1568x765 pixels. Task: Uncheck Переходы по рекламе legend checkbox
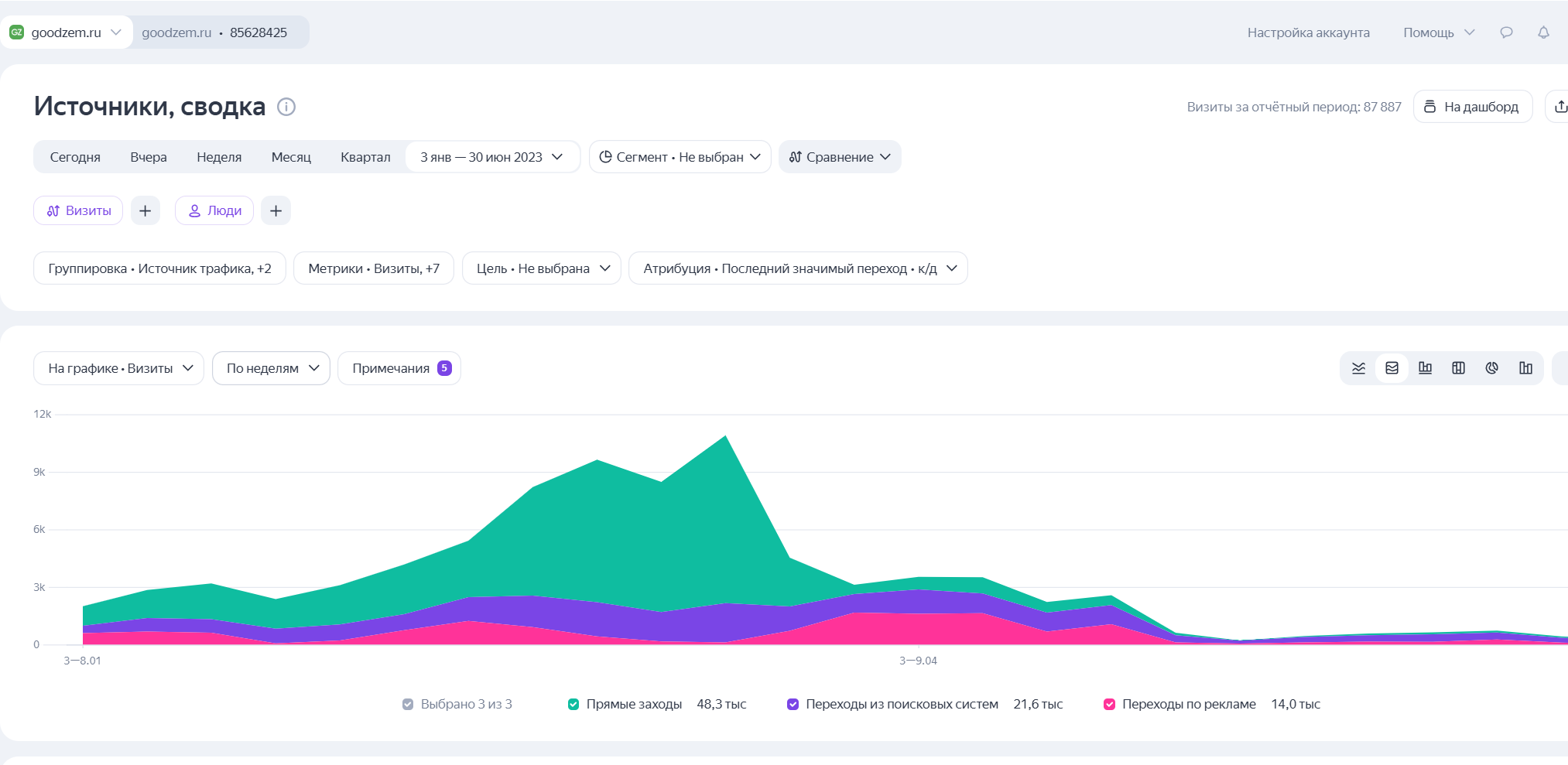pos(1109,704)
